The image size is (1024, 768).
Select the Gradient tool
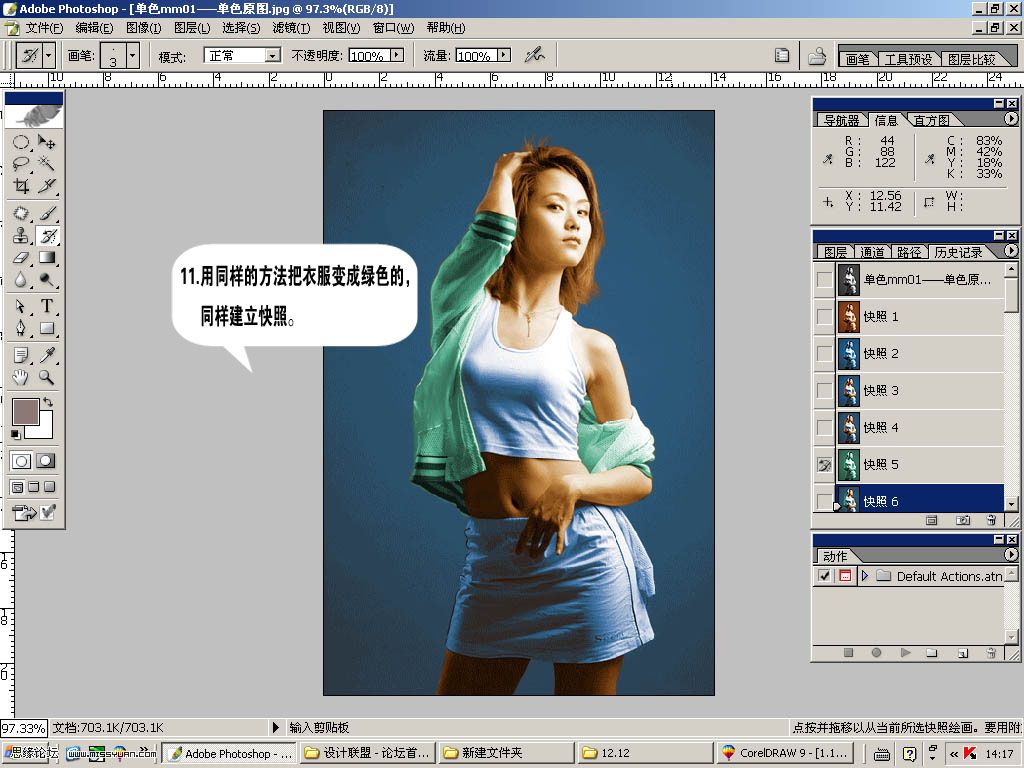point(46,258)
